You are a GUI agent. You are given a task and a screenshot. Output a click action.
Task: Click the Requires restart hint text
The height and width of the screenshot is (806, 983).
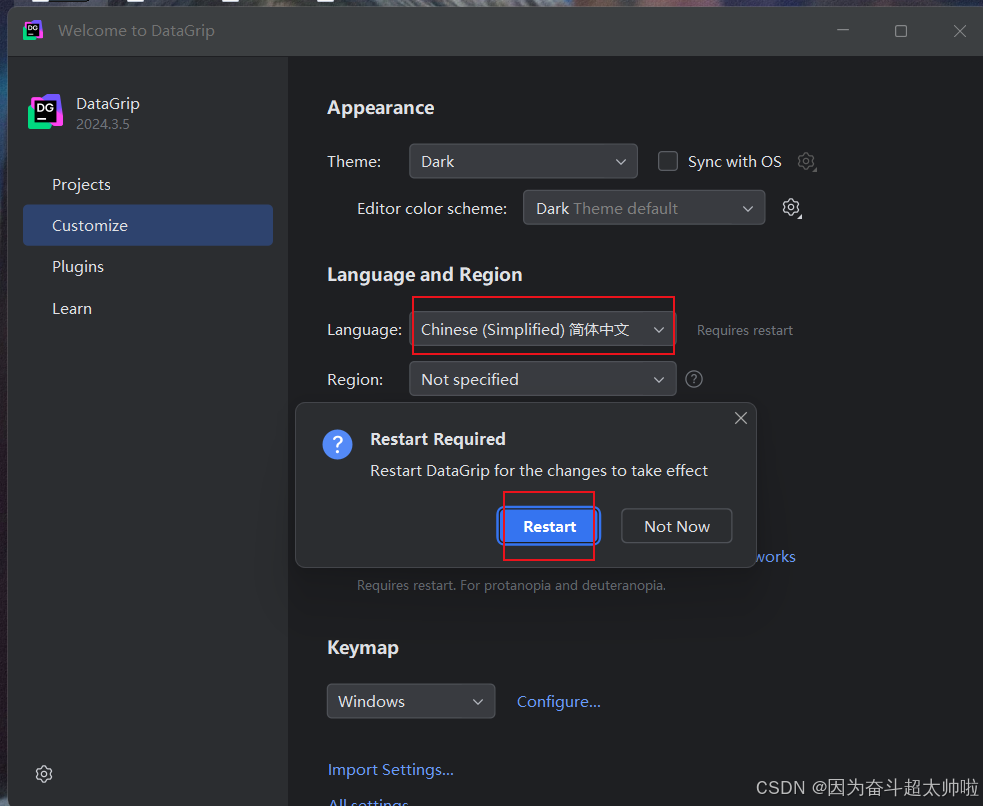click(x=745, y=330)
